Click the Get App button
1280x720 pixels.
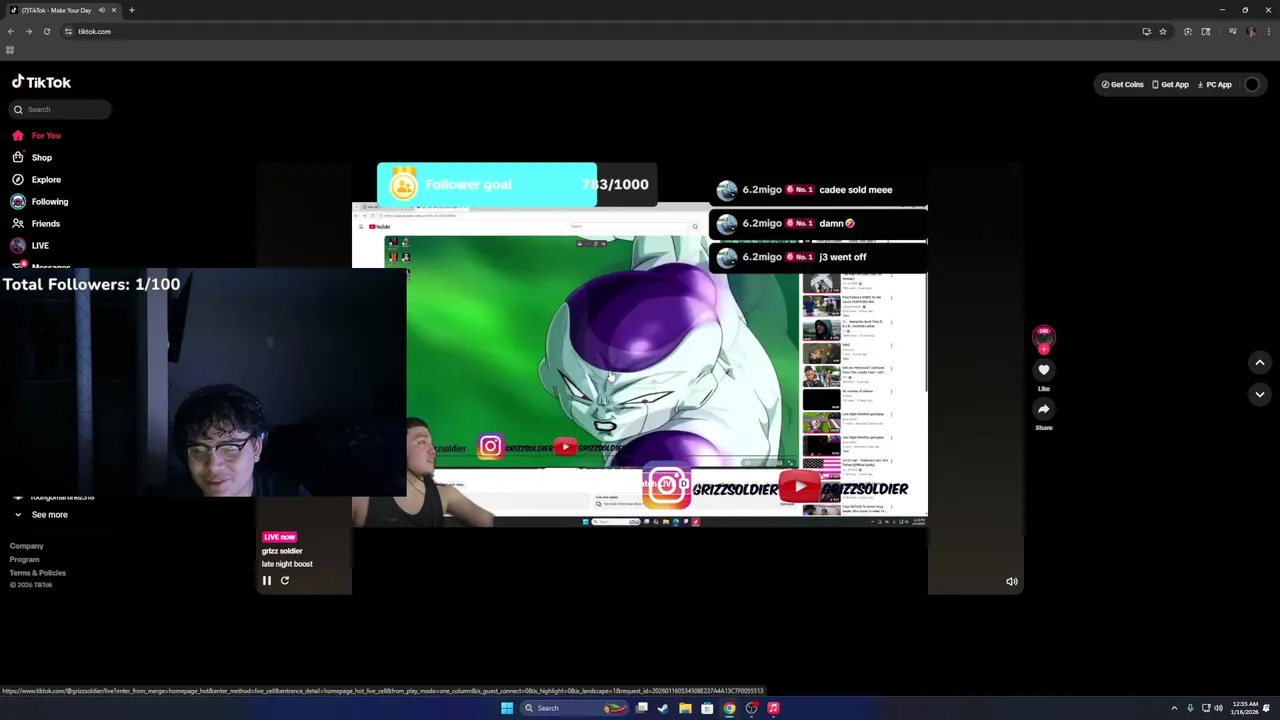1170,84
